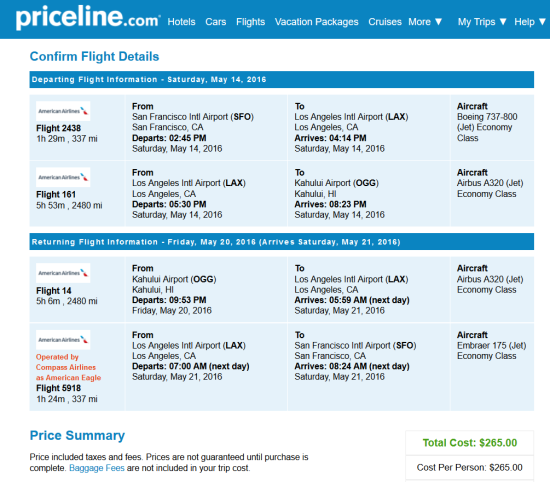Click the American Airlines logo for Flight 161
The height and width of the screenshot is (482, 550).
(x=63, y=177)
